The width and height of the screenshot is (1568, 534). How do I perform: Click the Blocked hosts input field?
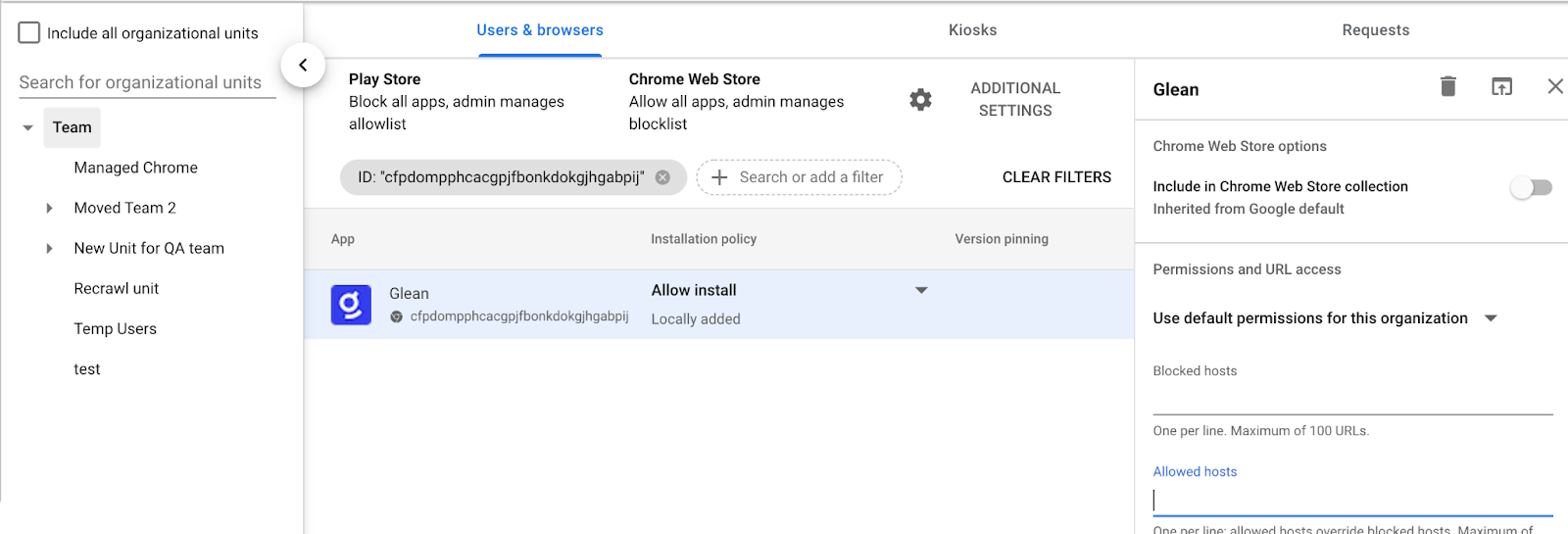[1351, 399]
